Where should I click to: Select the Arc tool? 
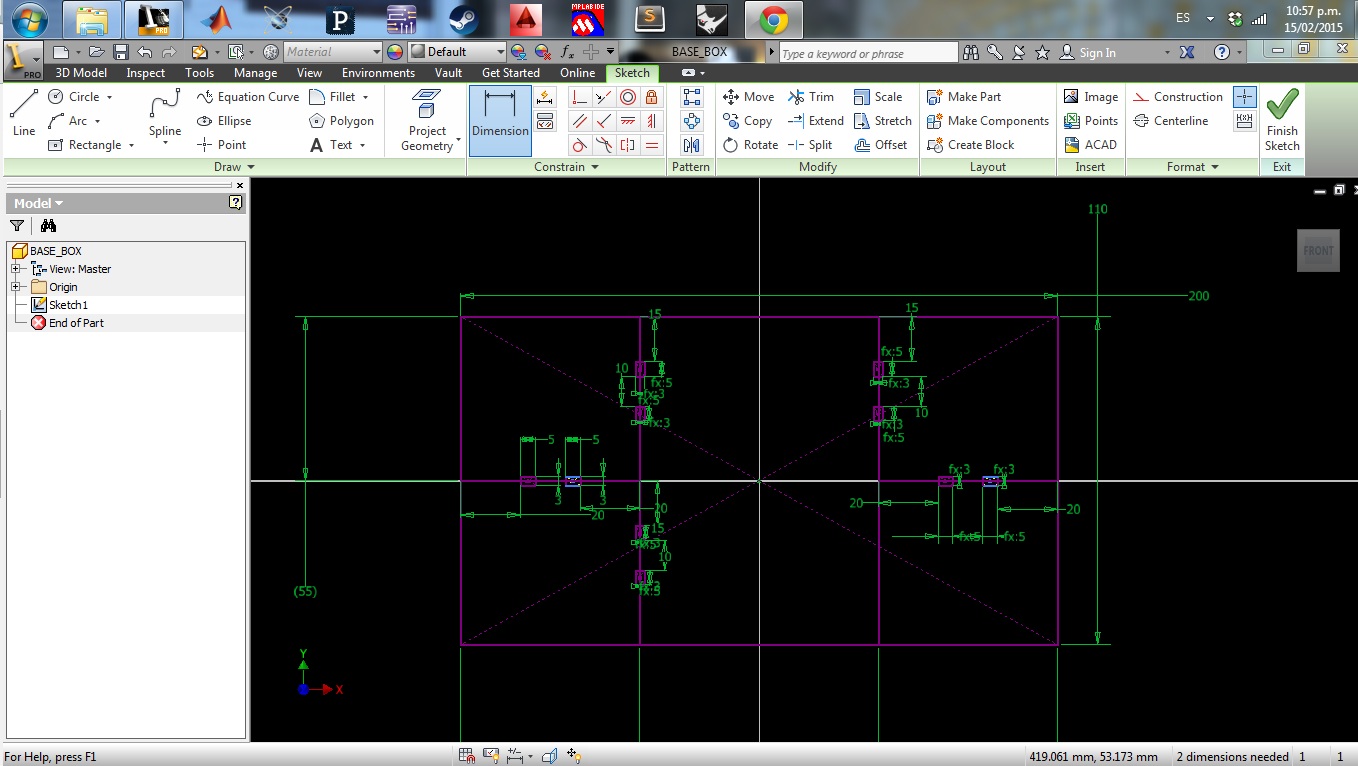click(x=69, y=121)
